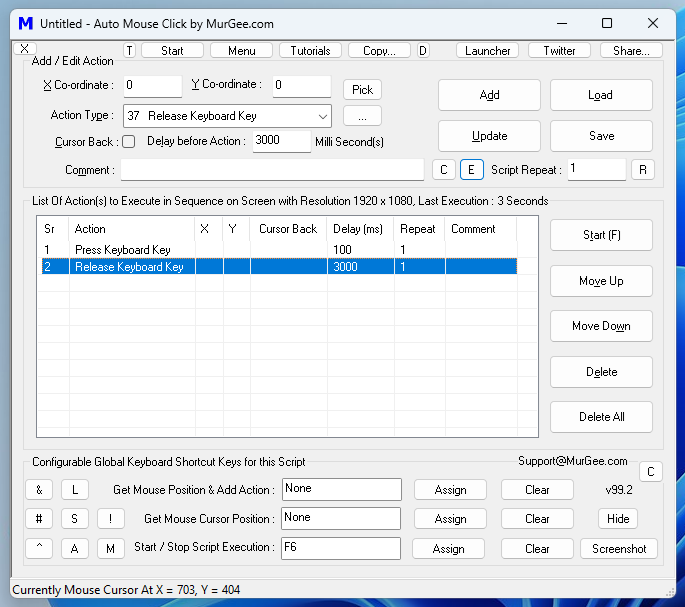The image size is (685, 607).
Task: Toggle the Cursor Back checkbox
Action: pos(128,142)
